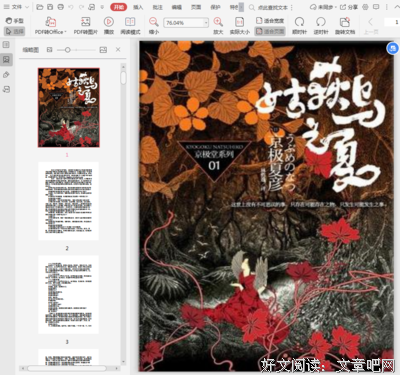Viewport: 400px width, 375px height.
Task: Click the hamburger menu icon beside 文件
Action: tap(6, 7)
